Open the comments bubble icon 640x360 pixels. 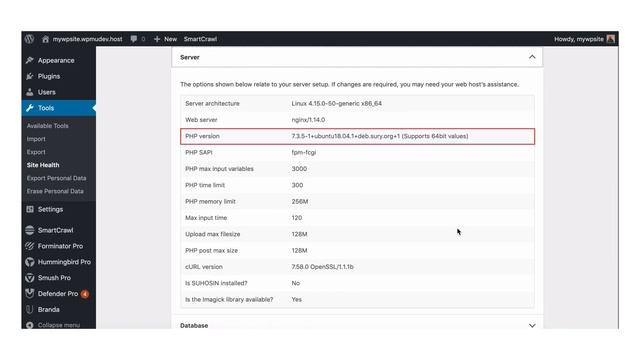(x=134, y=39)
